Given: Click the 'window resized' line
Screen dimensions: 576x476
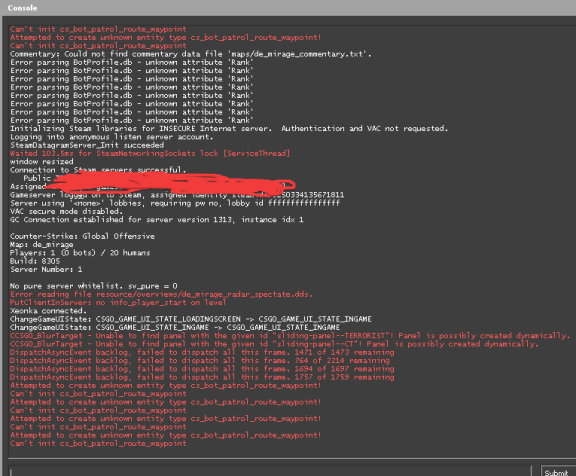Looking at the screenshot, I should click(42, 162).
